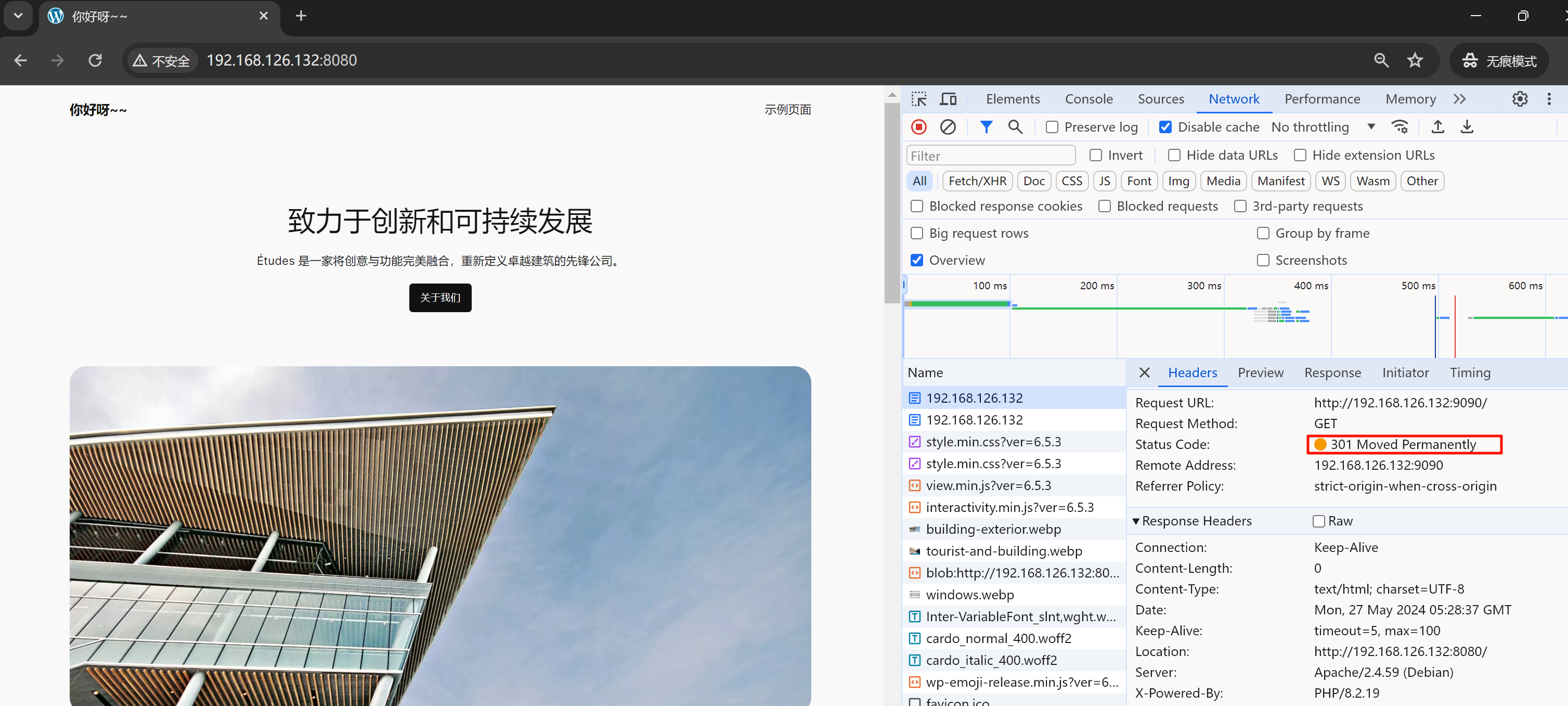This screenshot has width=1568, height=706.
Task: Click the network Filter text field
Action: point(990,156)
